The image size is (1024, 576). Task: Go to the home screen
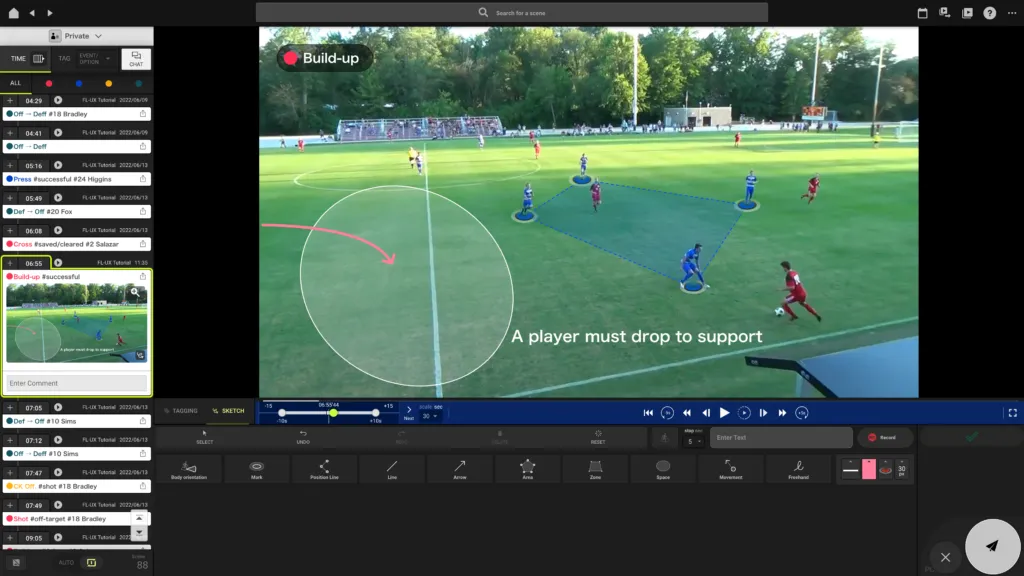point(13,12)
